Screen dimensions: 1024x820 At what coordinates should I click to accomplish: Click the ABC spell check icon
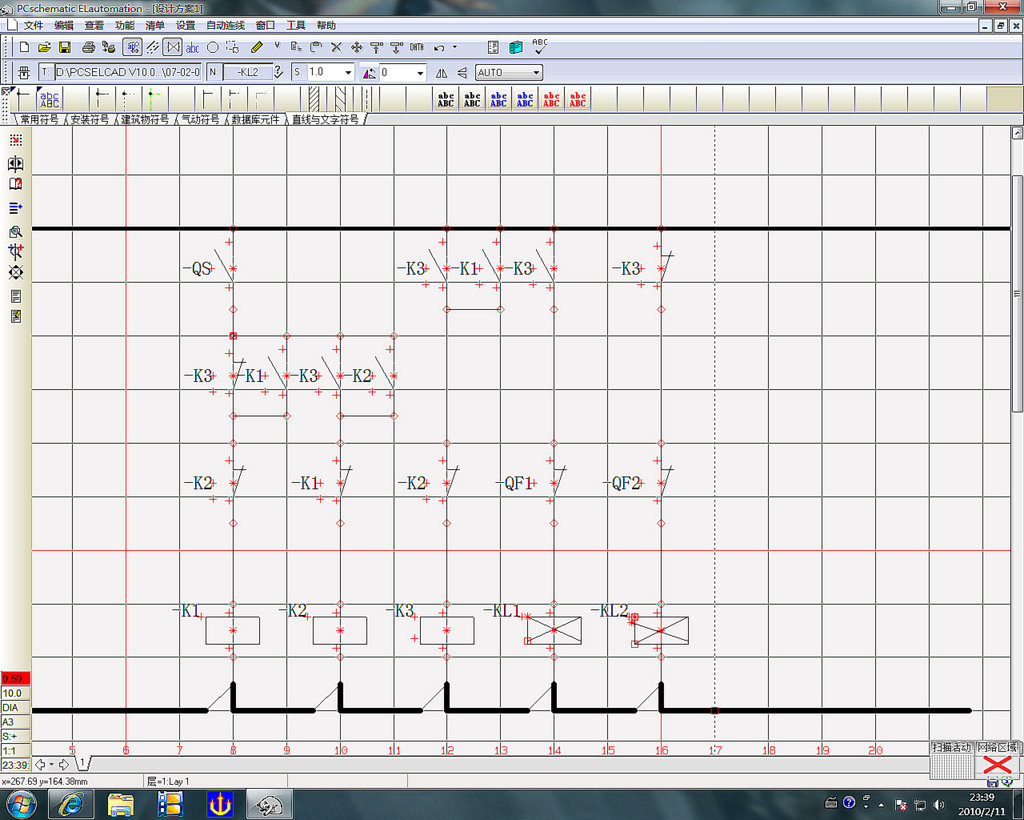tap(539, 46)
